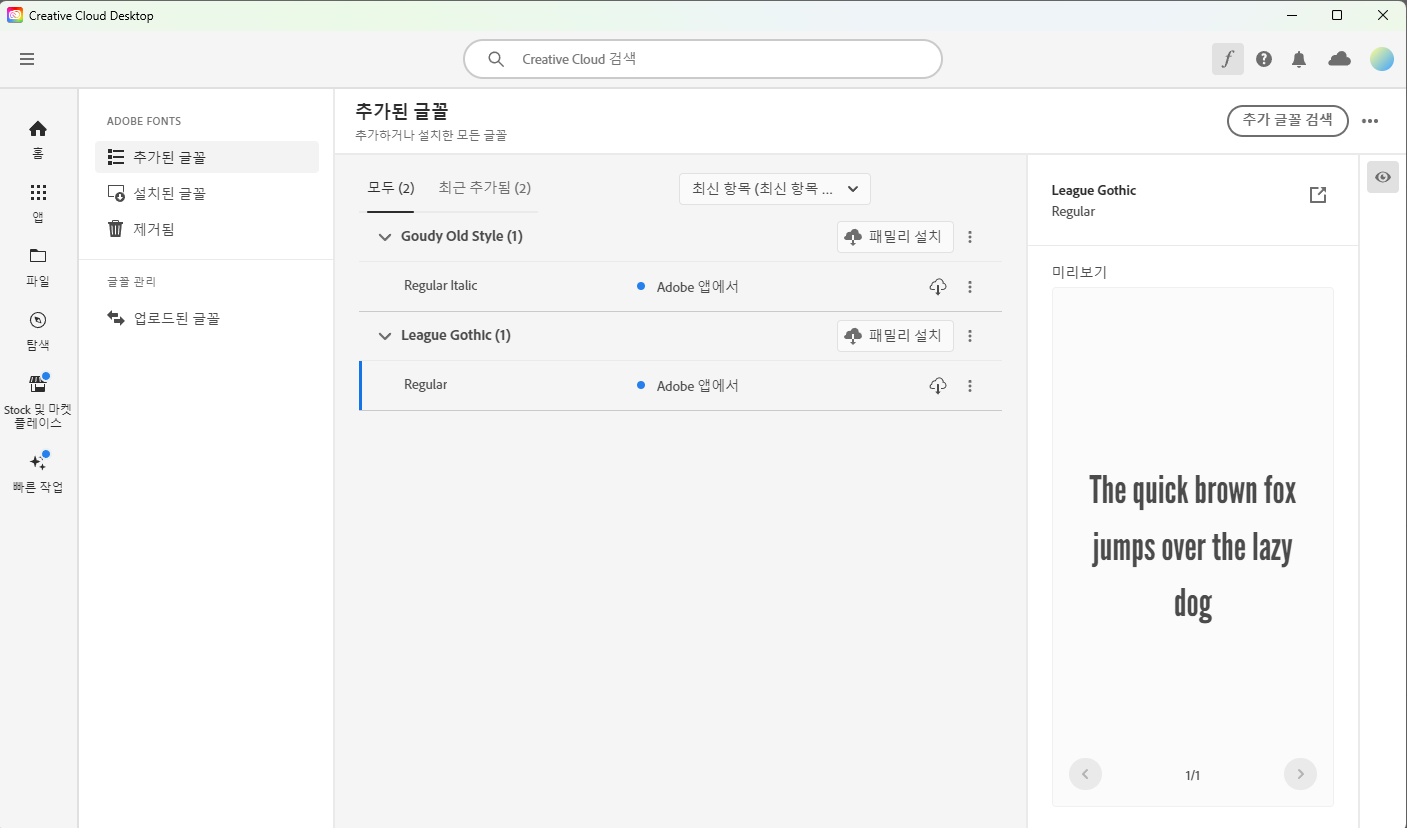Switch to the 최근 추가됨 (2) tab
Image resolution: width=1407 pixels, height=828 pixels.
pyautogui.click(x=484, y=188)
